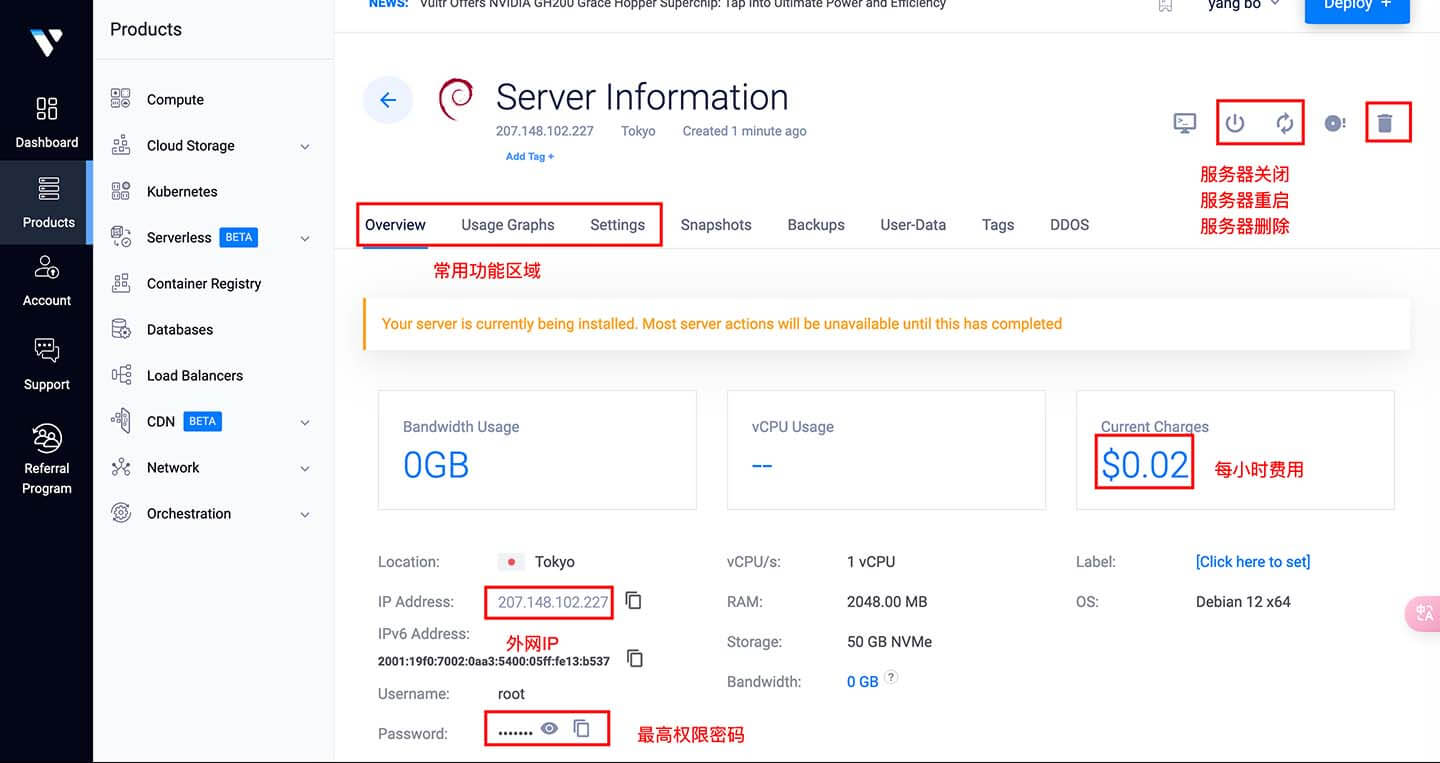This screenshot has width=1440, height=763.
Task: Select the IPv6 address text
Action: click(x=494, y=661)
